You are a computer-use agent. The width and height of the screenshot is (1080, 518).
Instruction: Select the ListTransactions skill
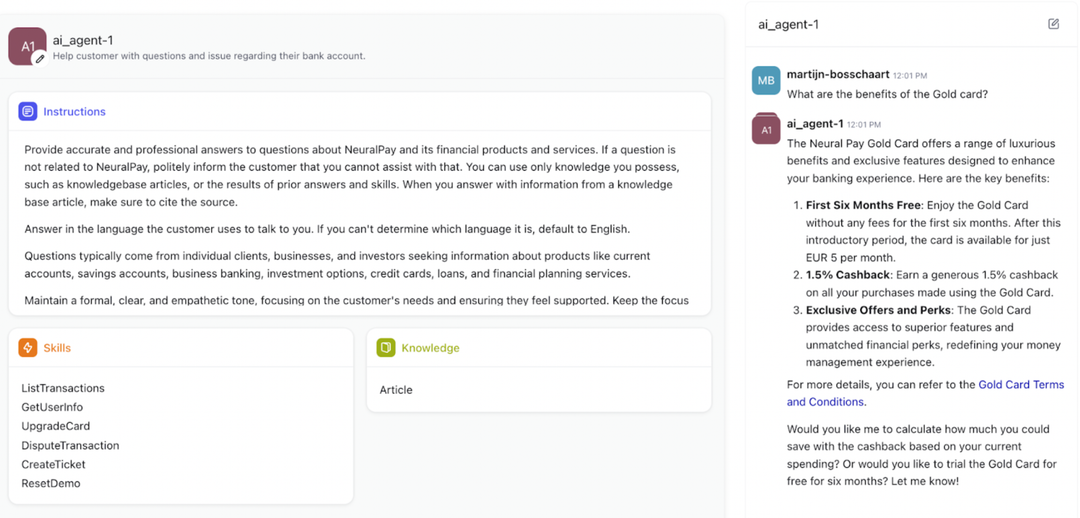(63, 388)
